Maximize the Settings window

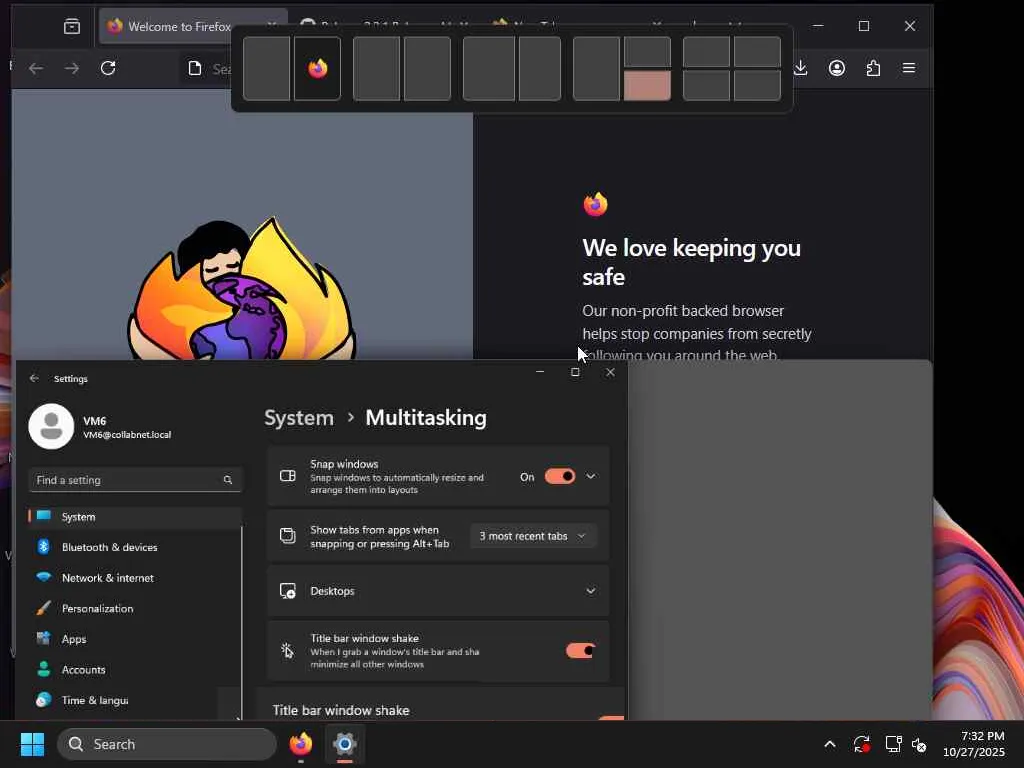pos(575,372)
